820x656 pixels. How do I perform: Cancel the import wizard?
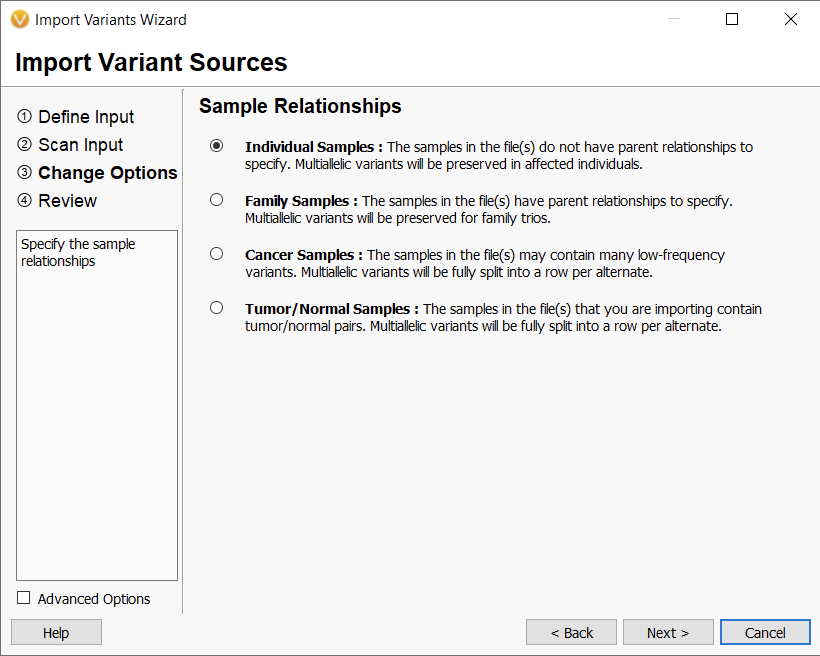pyautogui.click(x=765, y=632)
